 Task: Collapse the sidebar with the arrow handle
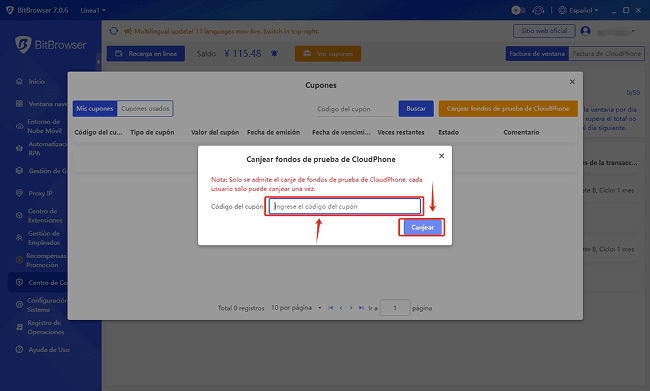click(98, 62)
